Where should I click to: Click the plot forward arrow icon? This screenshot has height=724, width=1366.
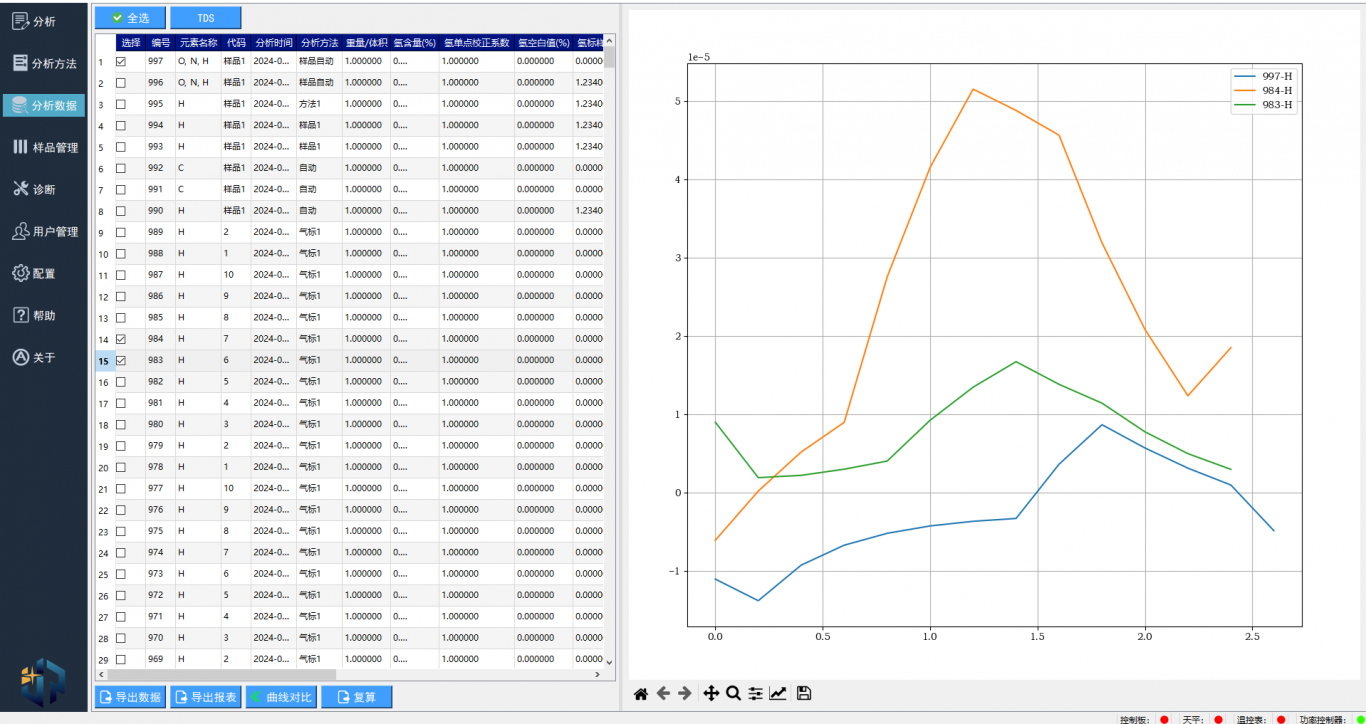point(685,693)
